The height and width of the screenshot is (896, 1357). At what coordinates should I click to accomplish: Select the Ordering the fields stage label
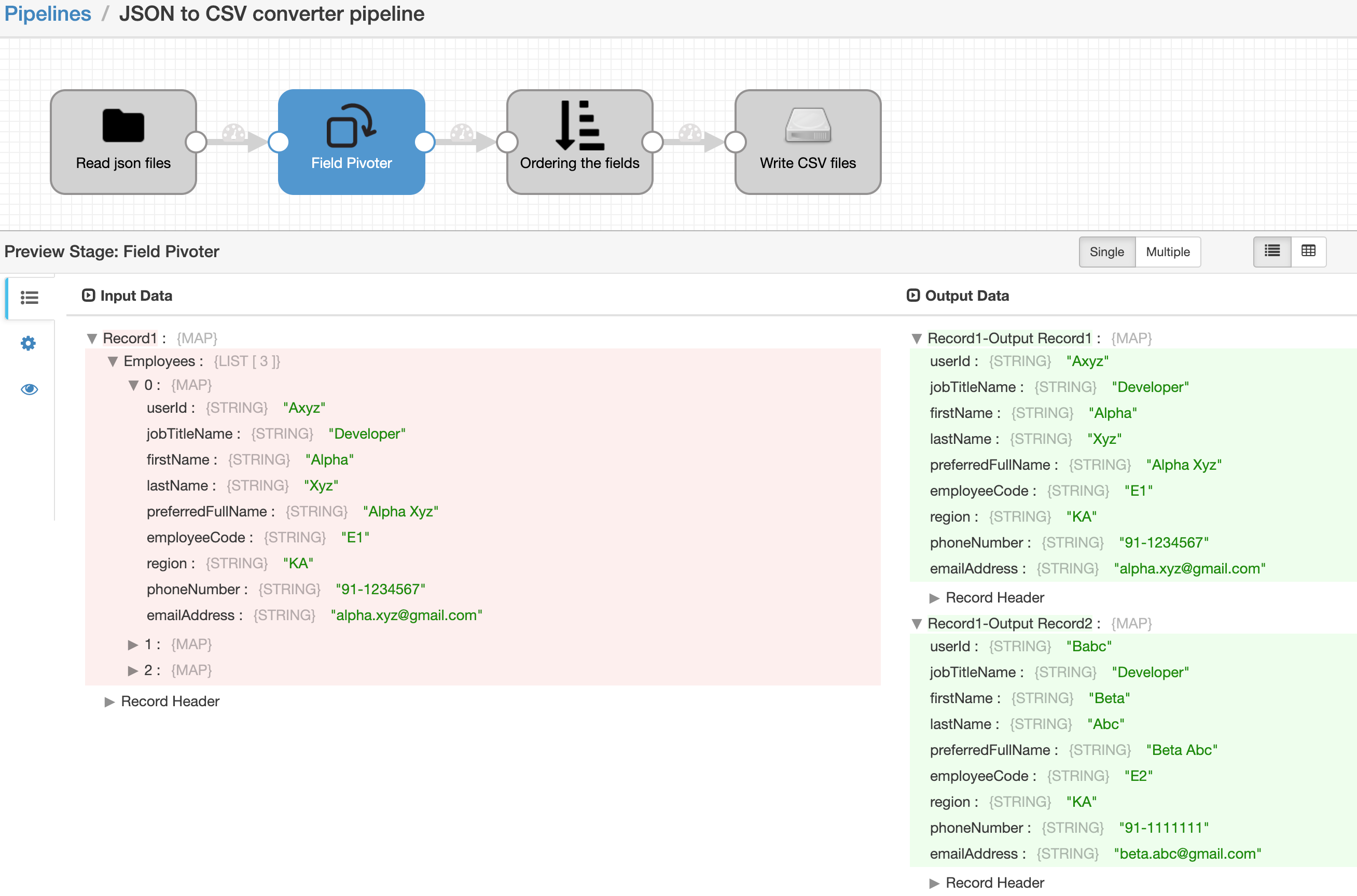[x=579, y=163]
